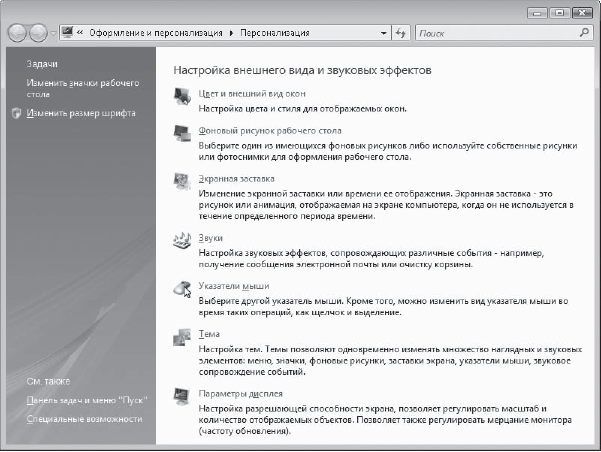Close the Персонализация window
The width and height of the screenshot is (601, 452).
[582, 13]
